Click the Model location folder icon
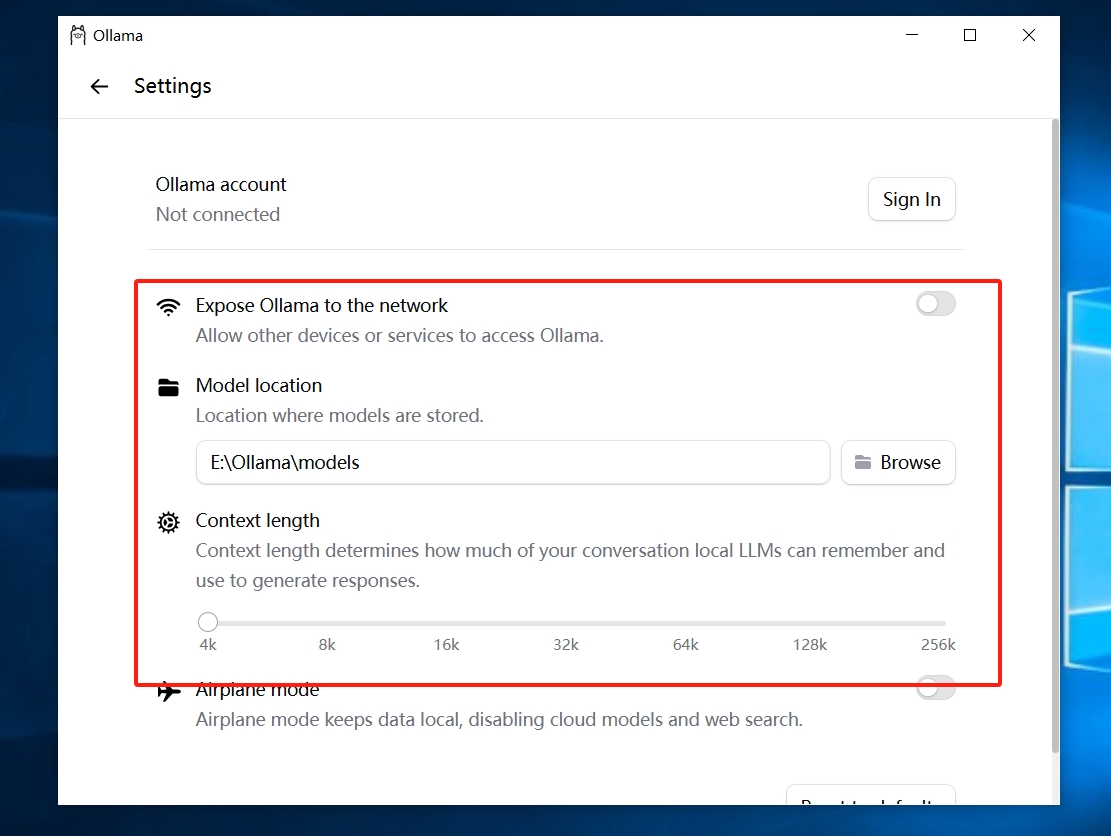Viewport: 1111px width, 836px height. point(168,388)
